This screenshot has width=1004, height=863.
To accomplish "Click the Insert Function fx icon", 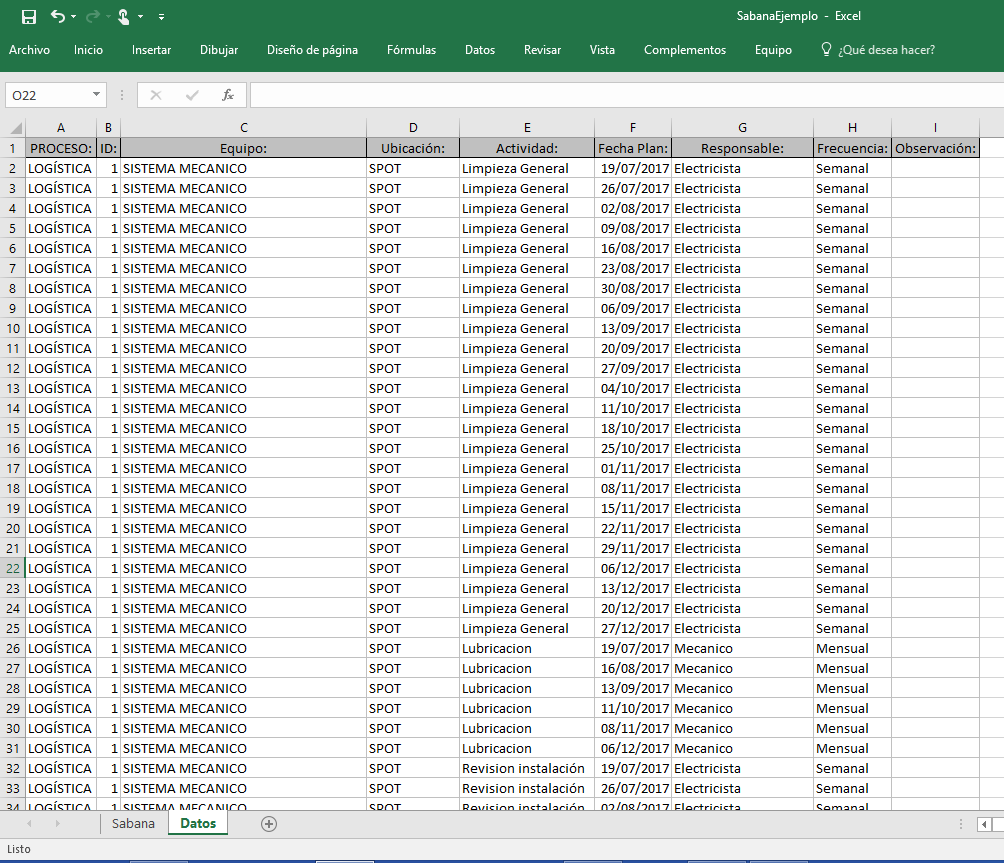I will click(x=228, y=95).
